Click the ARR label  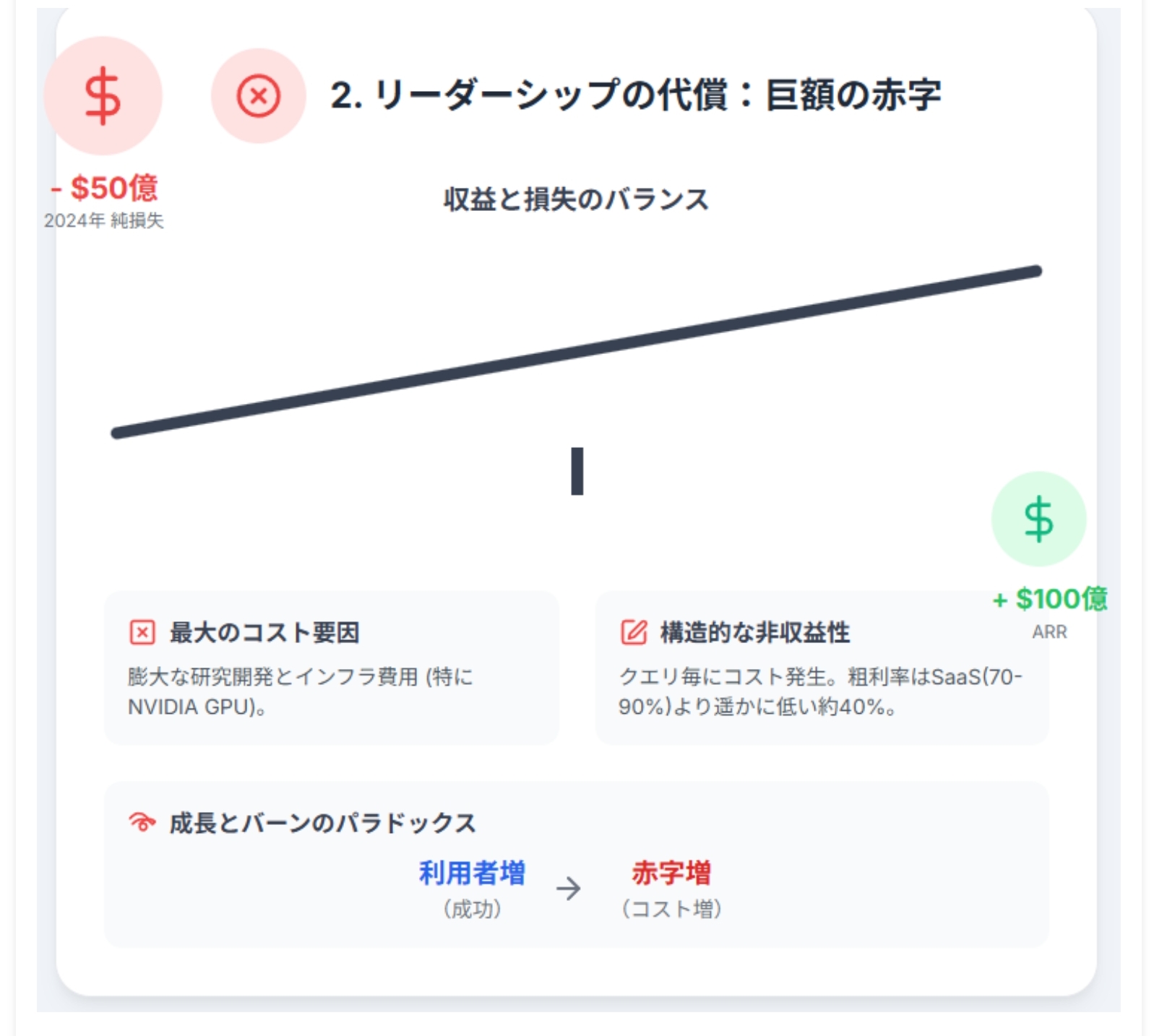pyautogui.click(x=1049, y=632)
